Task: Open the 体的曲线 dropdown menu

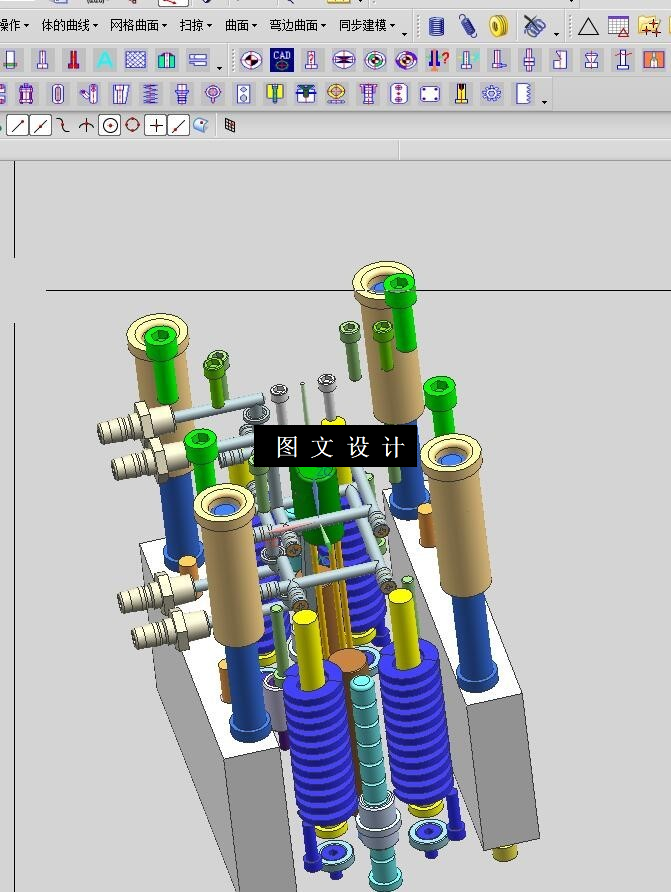Action: pyautogui.click(x=70, y=25)
